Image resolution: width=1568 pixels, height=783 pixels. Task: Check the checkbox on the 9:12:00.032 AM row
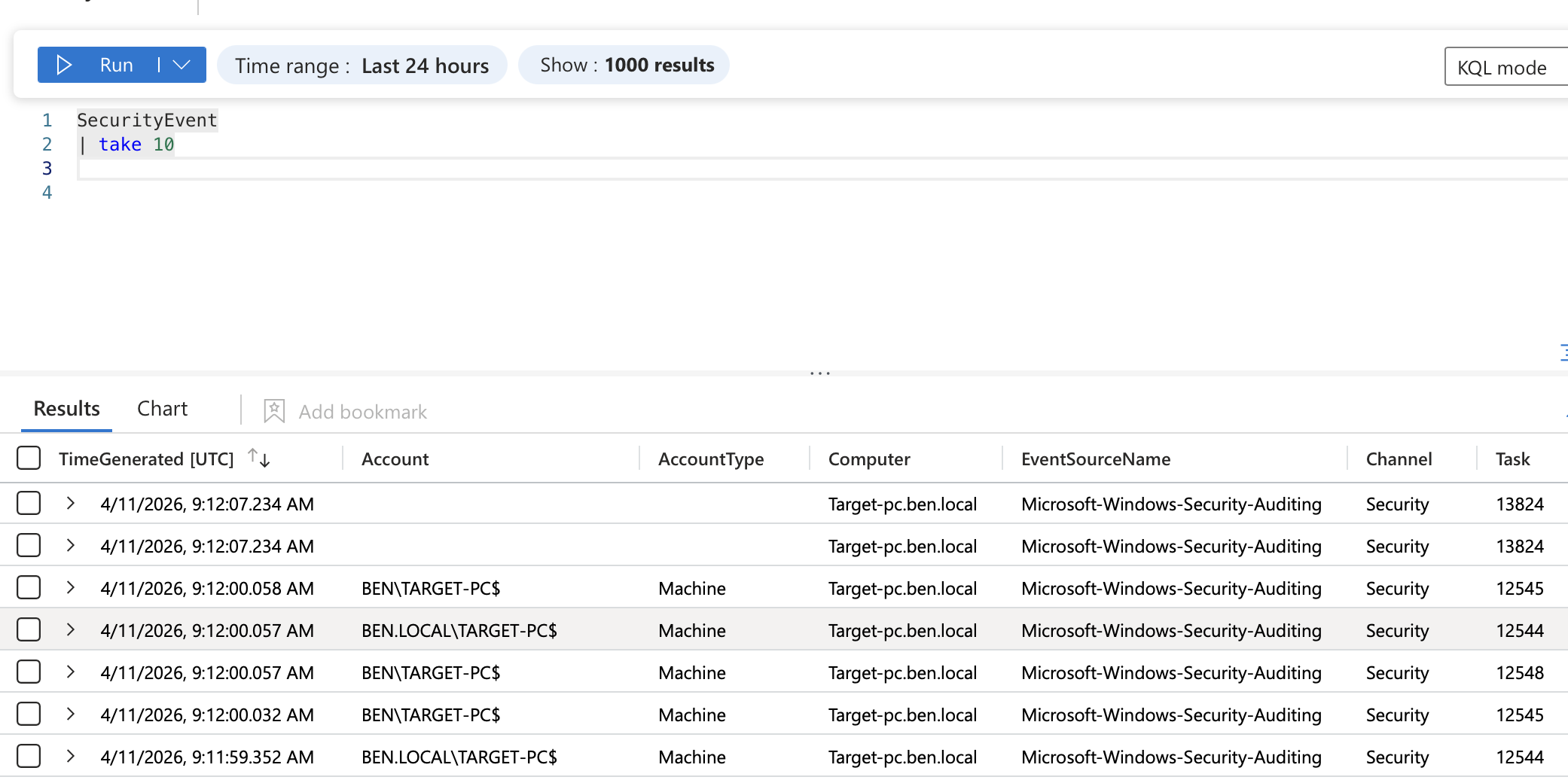point(28,714)
